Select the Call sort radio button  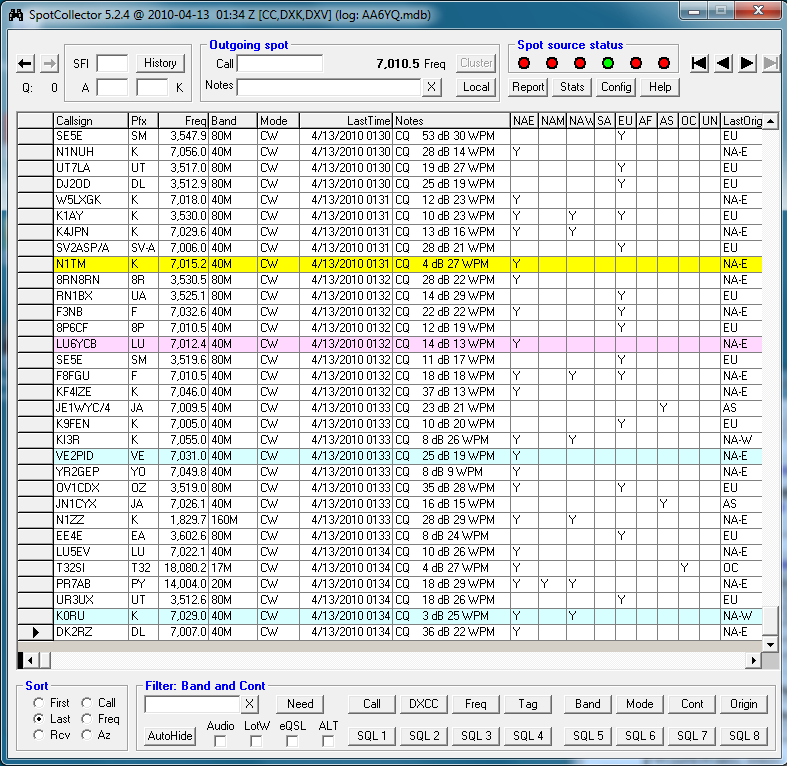pyautogui.click(x=86, y=703)
